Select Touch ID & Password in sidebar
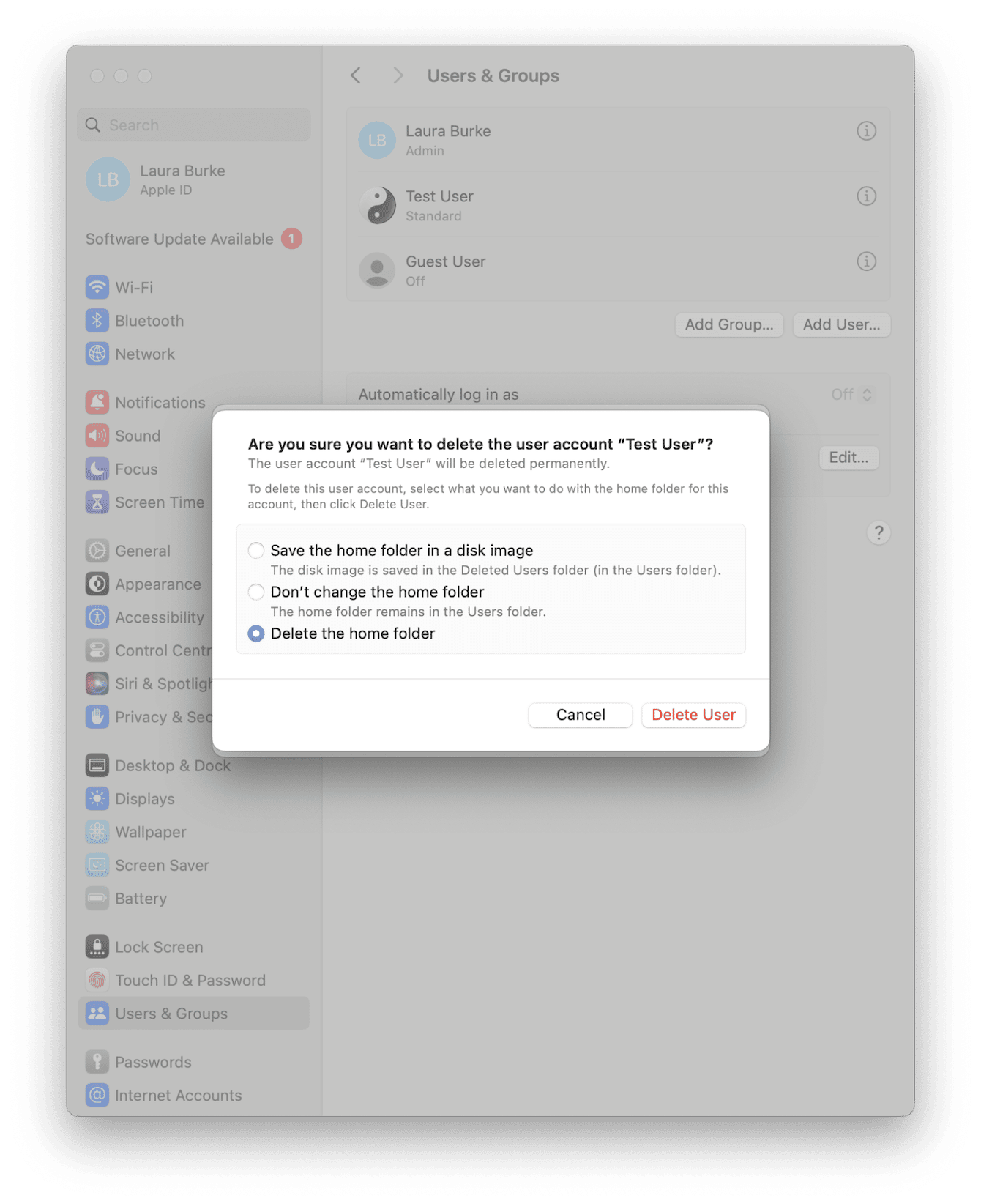The width and height of the screenshot is (981, 1204). [194, 980]
